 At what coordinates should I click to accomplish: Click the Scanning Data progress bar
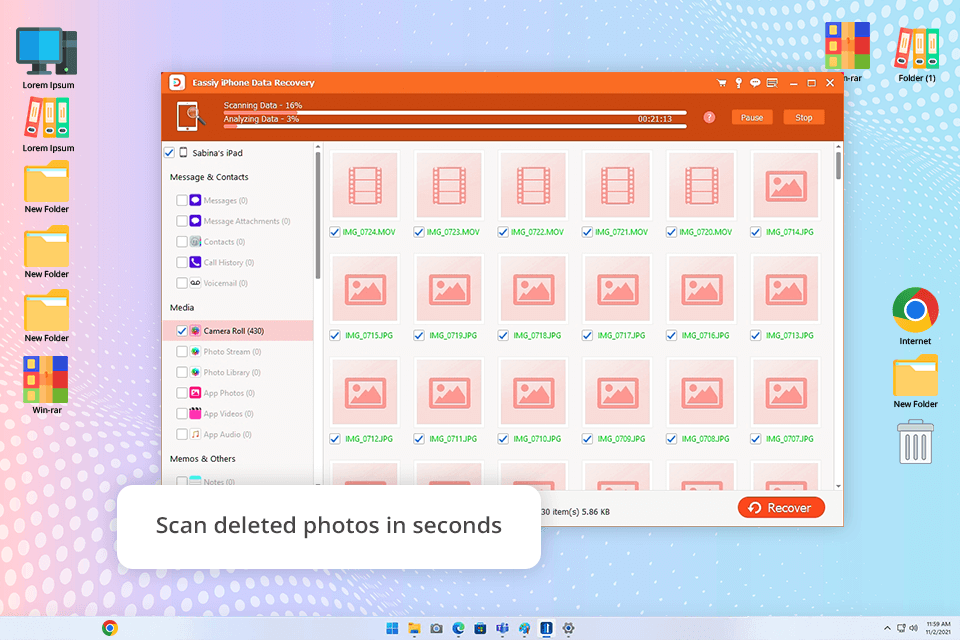click(454, 113)
